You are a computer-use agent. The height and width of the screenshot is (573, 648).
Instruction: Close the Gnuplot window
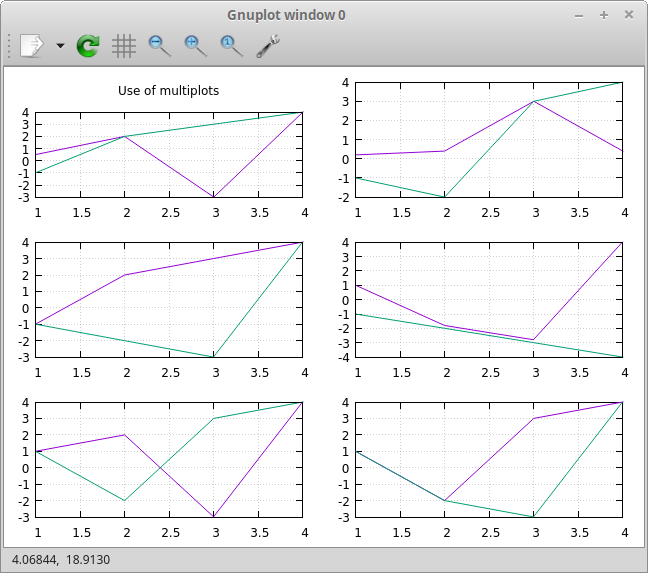(x=628, y=15)
